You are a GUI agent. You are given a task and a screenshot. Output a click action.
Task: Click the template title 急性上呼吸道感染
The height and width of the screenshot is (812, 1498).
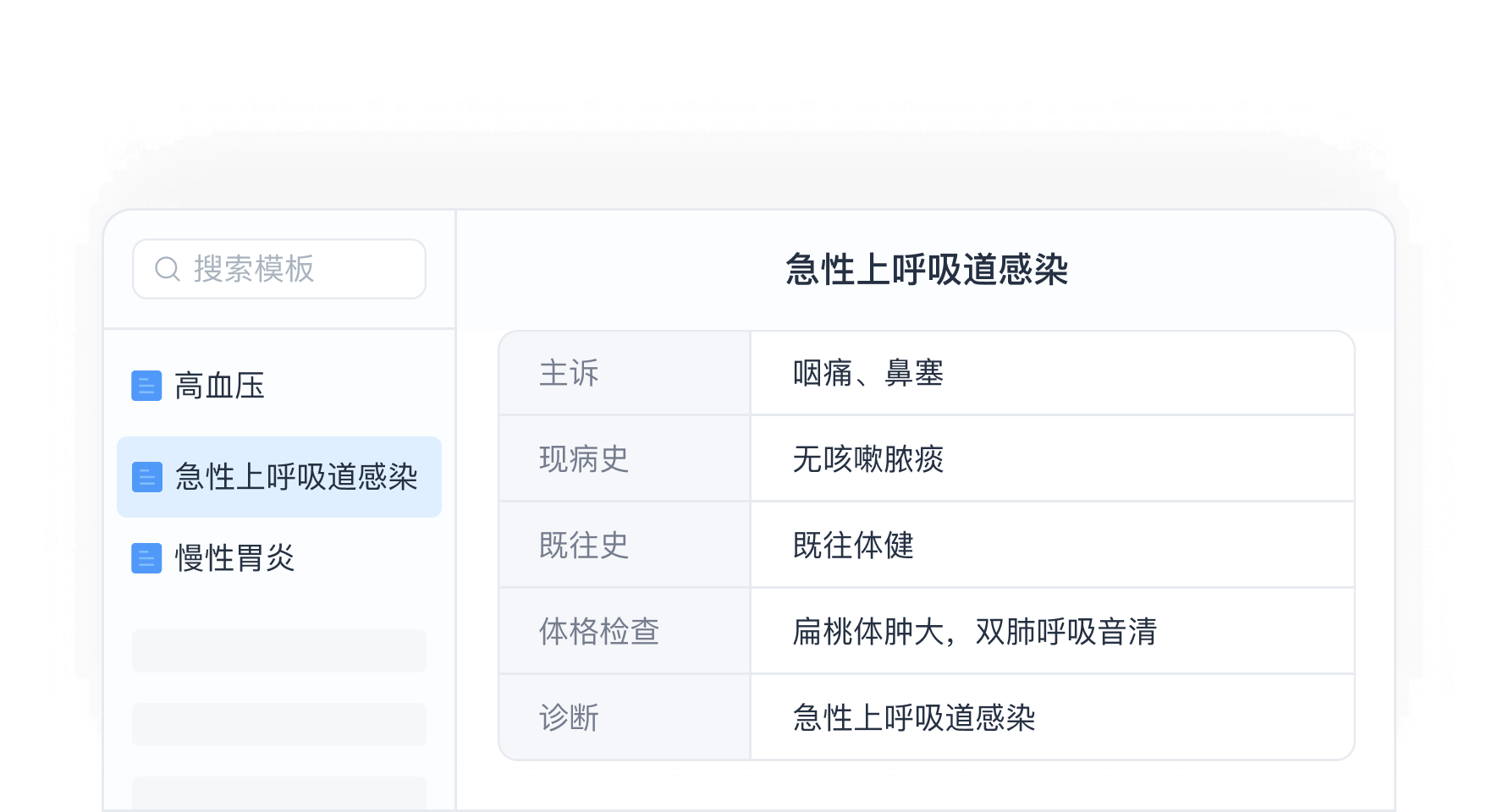(x=928, y=268)
